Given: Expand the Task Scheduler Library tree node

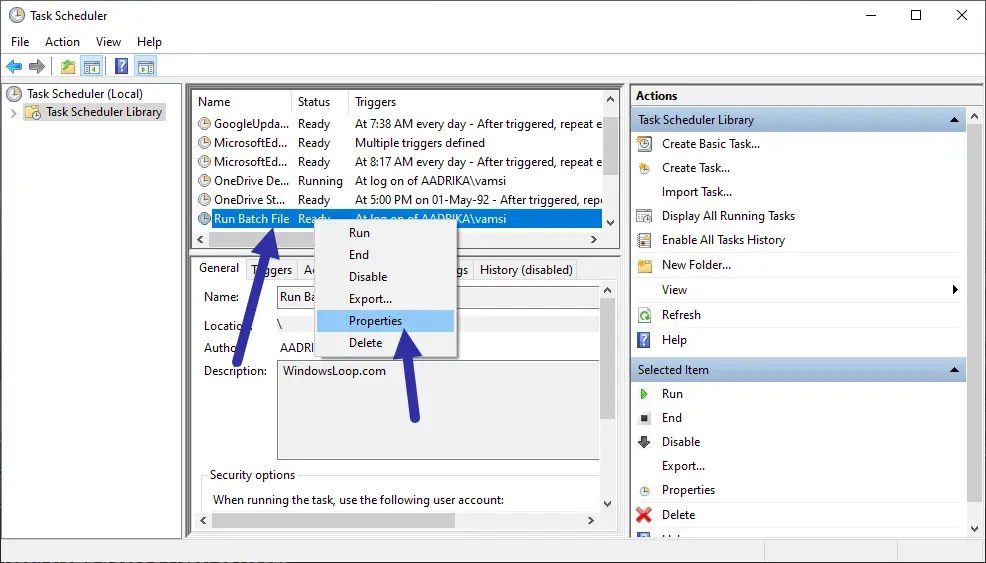Looking at the screenshot, I should 14,113.
